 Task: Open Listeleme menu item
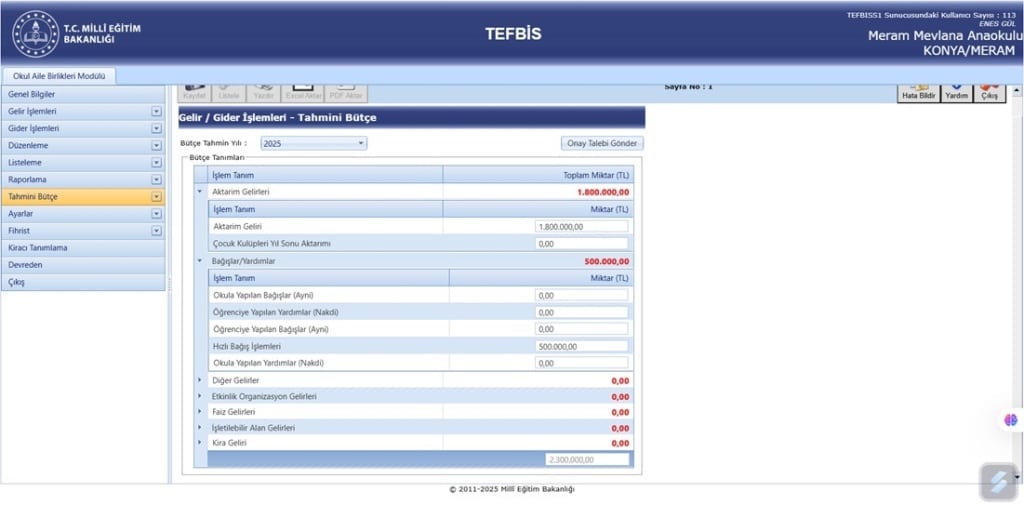(x=83, y=163)
